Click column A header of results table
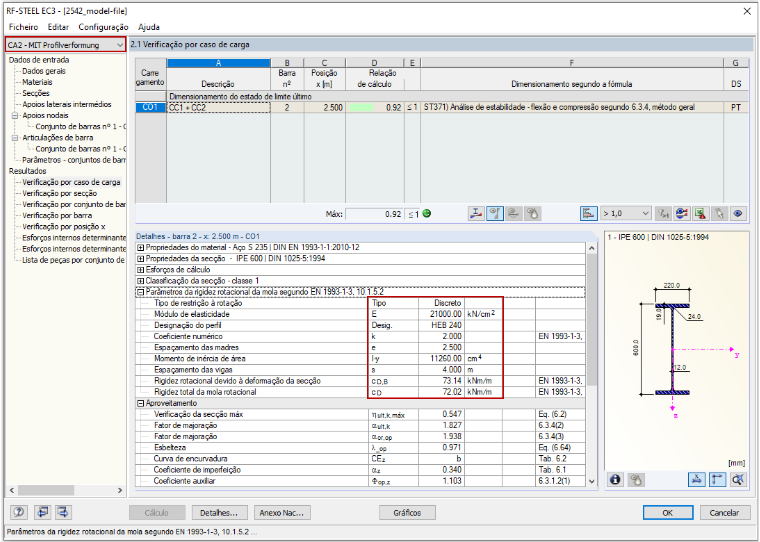The image size is (760, 542). click(219, 63)
